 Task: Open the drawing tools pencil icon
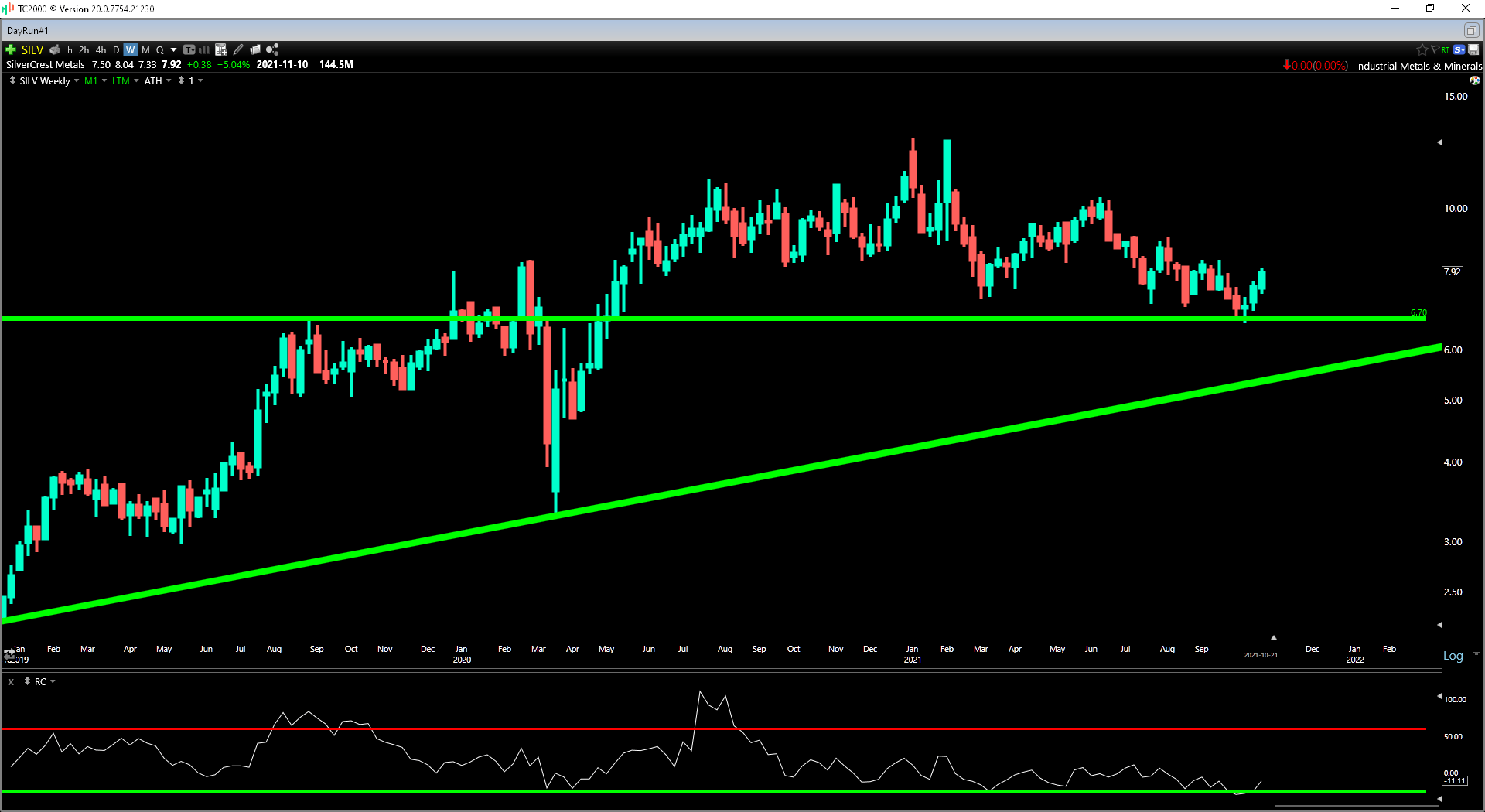point(238,49)
